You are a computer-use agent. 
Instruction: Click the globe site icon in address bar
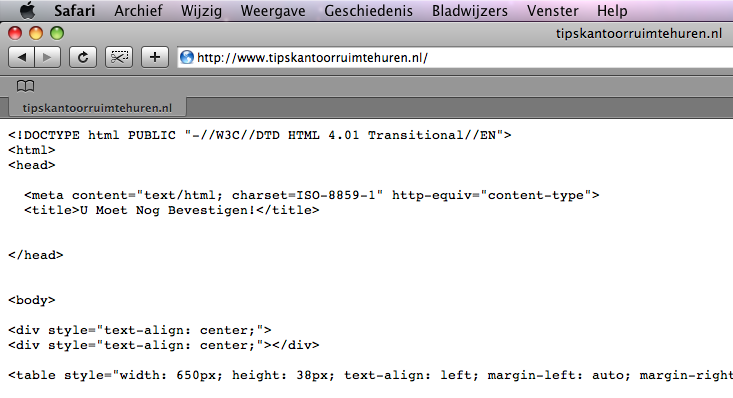pyautogui.click(x=187, y=58)
